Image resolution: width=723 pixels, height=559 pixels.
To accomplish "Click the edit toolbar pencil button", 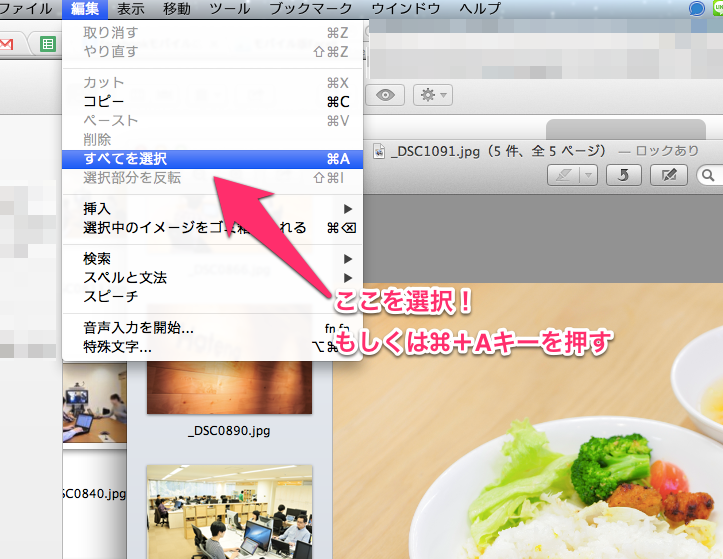I will [669, 175].
